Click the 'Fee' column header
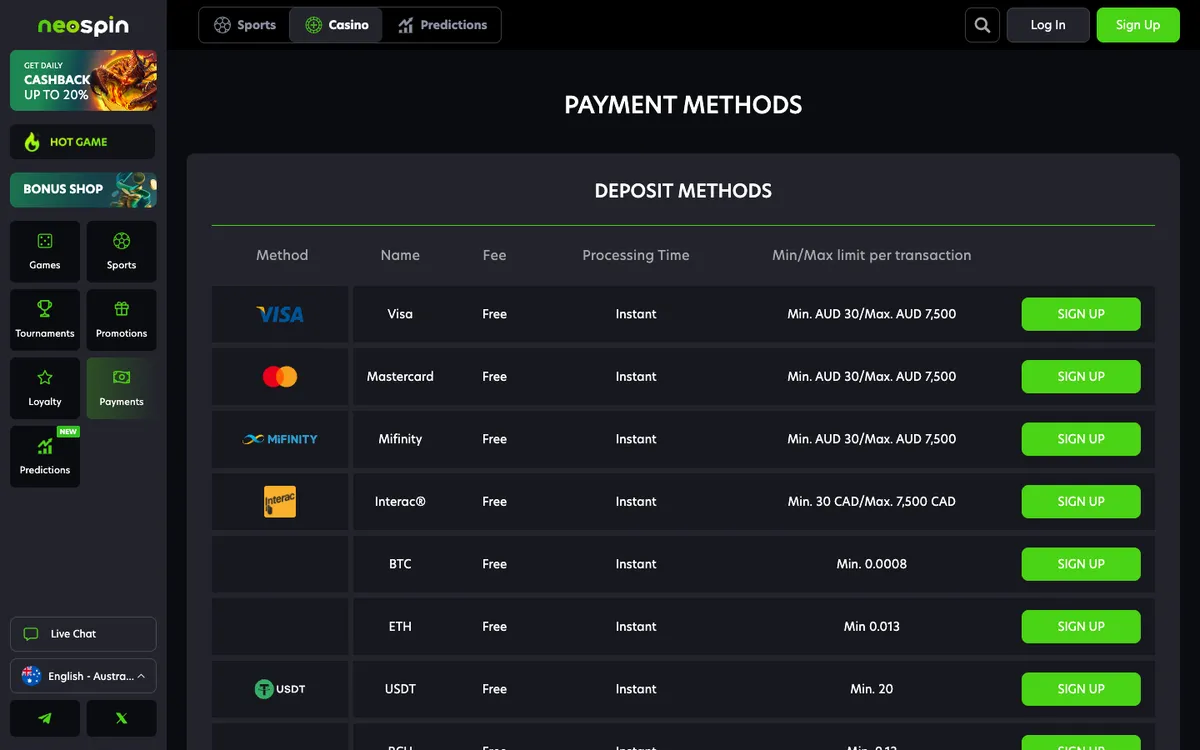The height and width of the screenshot is (750, 1200). 494,255
